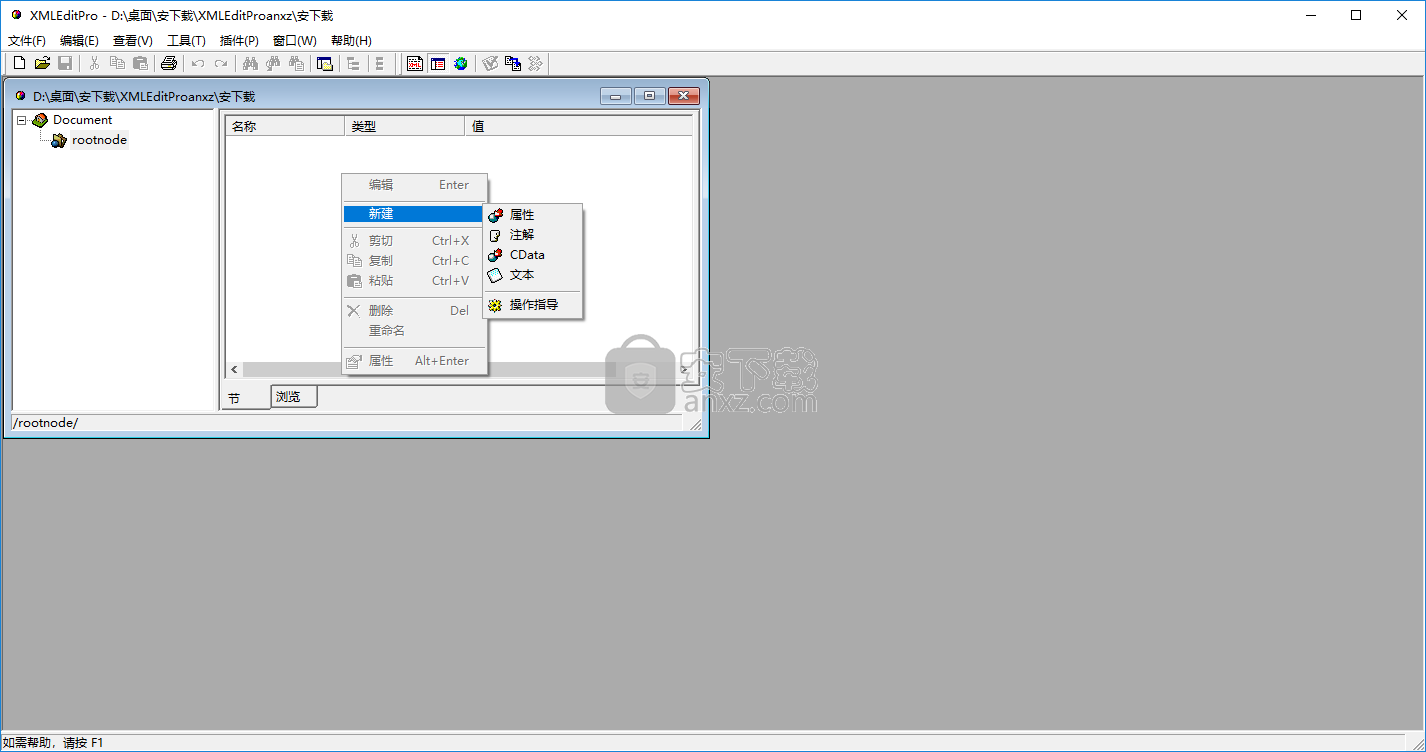Click 重命名 in the context menu

414,331
